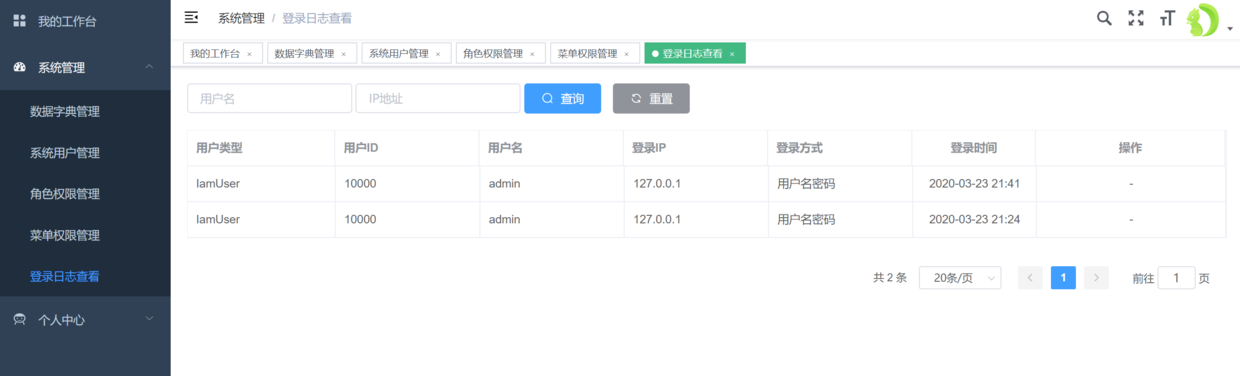Click the blue 查询 button
Image resolution: width=1240 pixels, height=376 pixels.
tap(563, 98)
